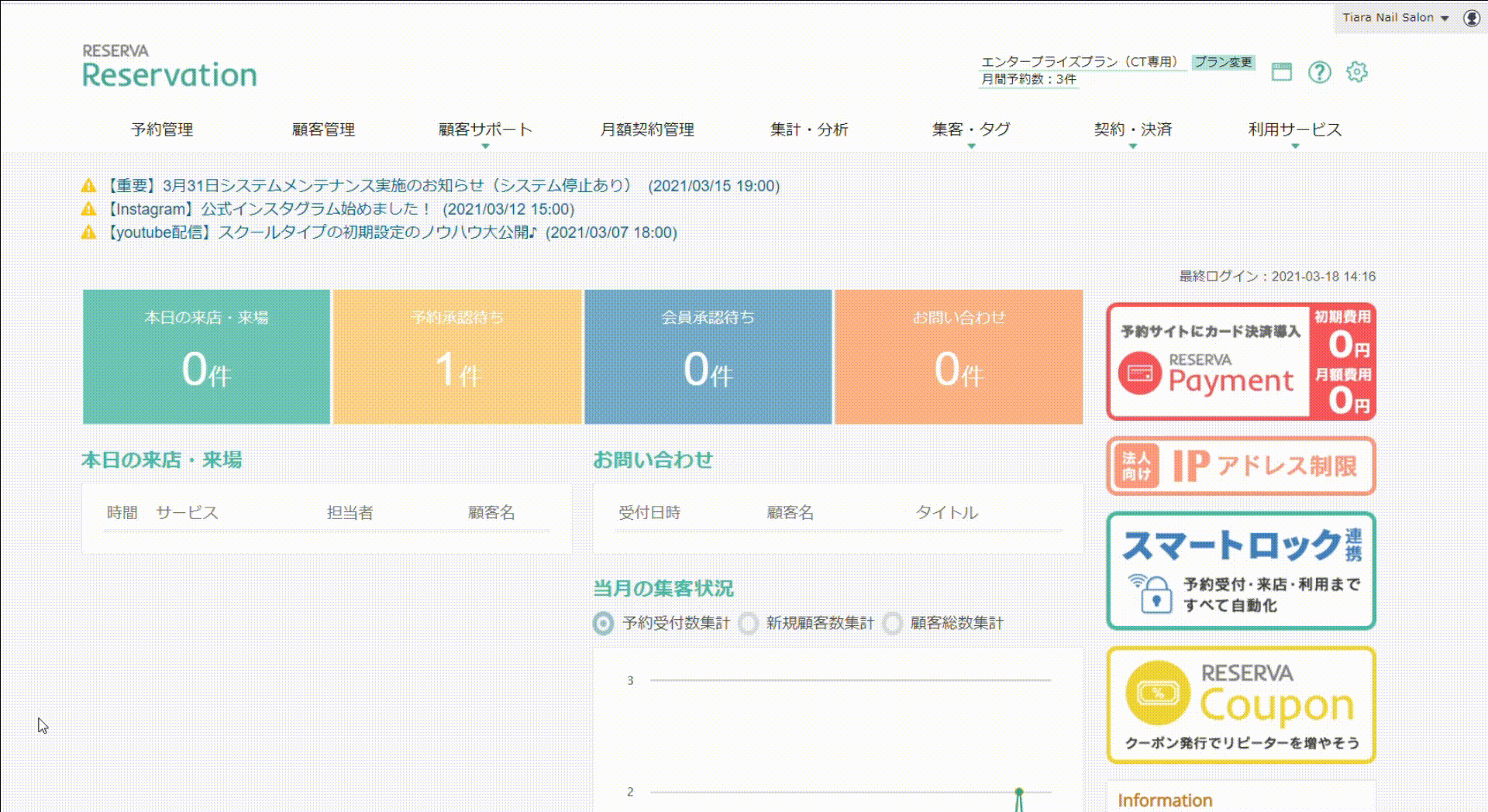The width and height of the screenshot is (1488, 812).
Task: Click the red card icon in Payment banner
Action: click(1139, 373)
